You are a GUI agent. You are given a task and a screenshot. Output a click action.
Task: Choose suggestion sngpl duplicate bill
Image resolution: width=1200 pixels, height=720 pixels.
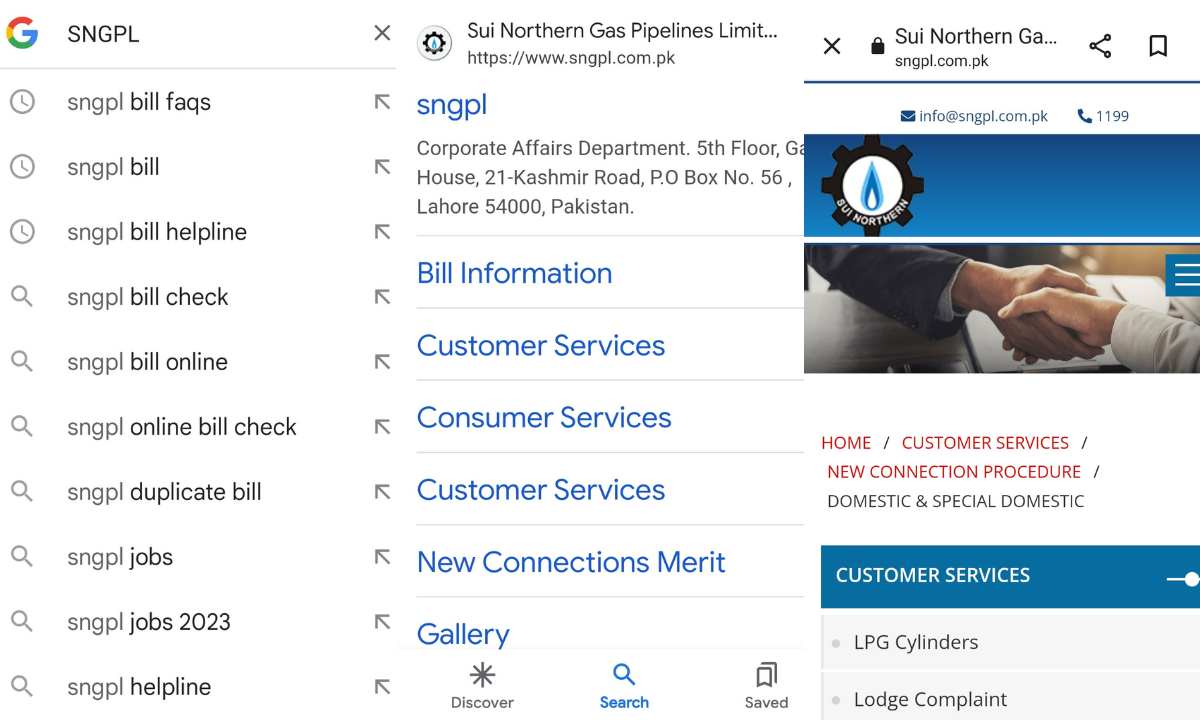[x=164, y=492]
